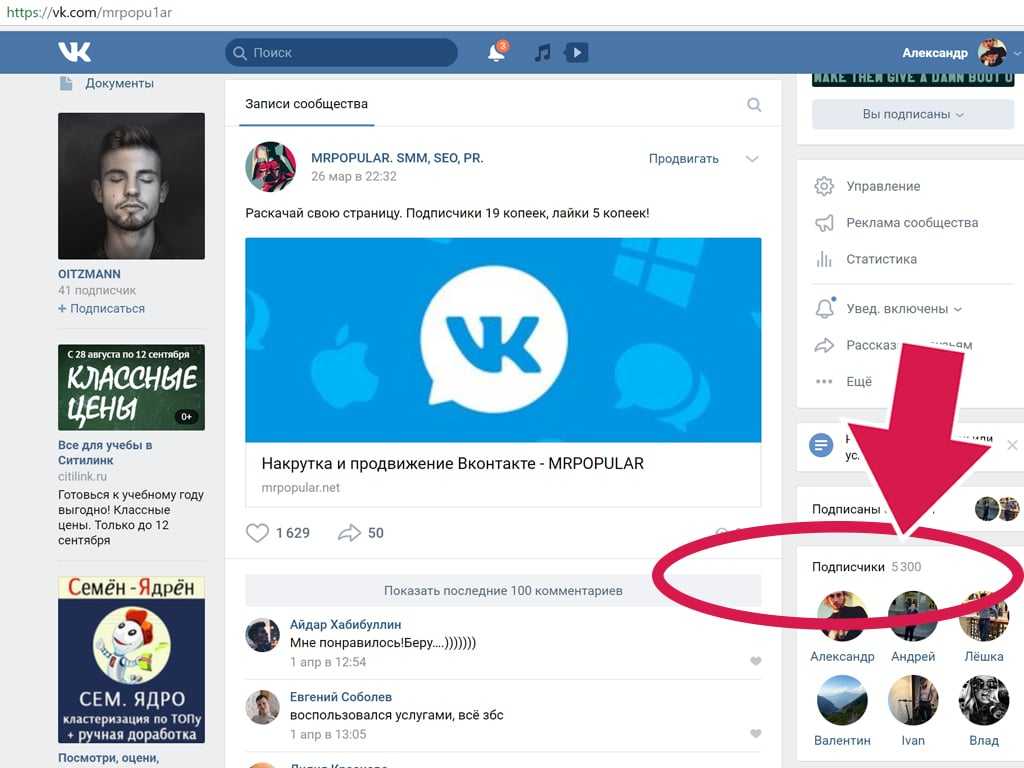Open the music player icon

point(542,52)
